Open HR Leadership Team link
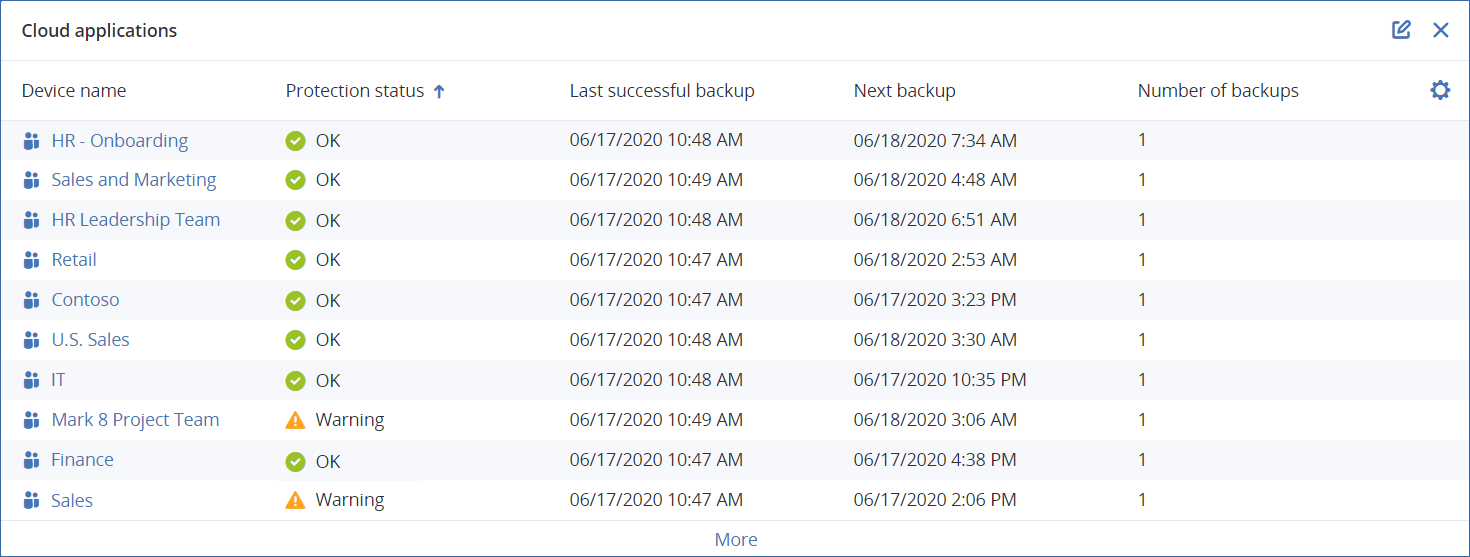1470x557 pixels. [x=136, y=220]
